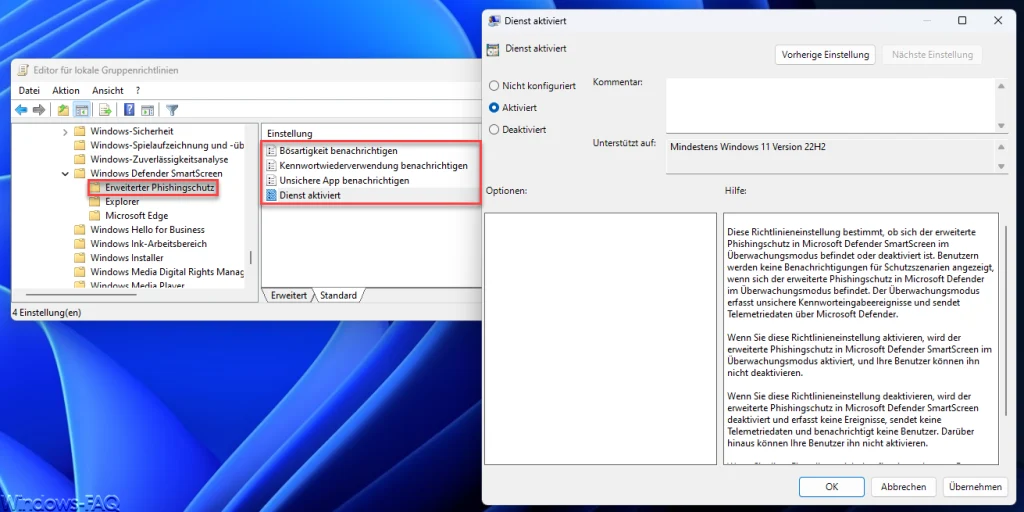
Task: Close the Dienst aktiviert dialog window
Action: click(x=998, y=21)
